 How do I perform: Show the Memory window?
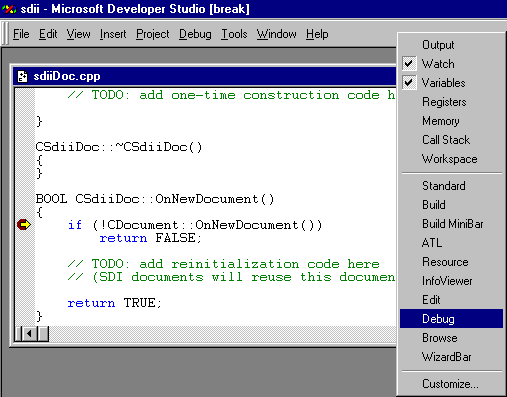pos(451,121)
